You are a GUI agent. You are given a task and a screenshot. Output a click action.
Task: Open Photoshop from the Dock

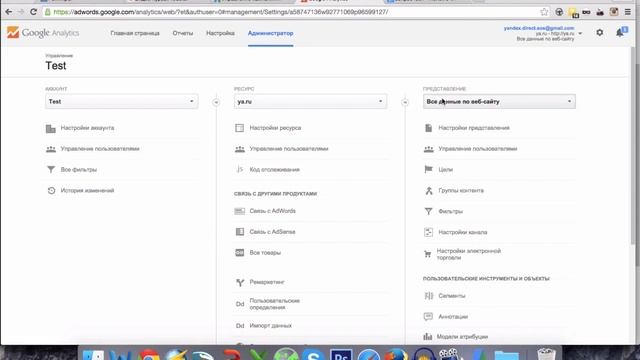click(341, 354)
